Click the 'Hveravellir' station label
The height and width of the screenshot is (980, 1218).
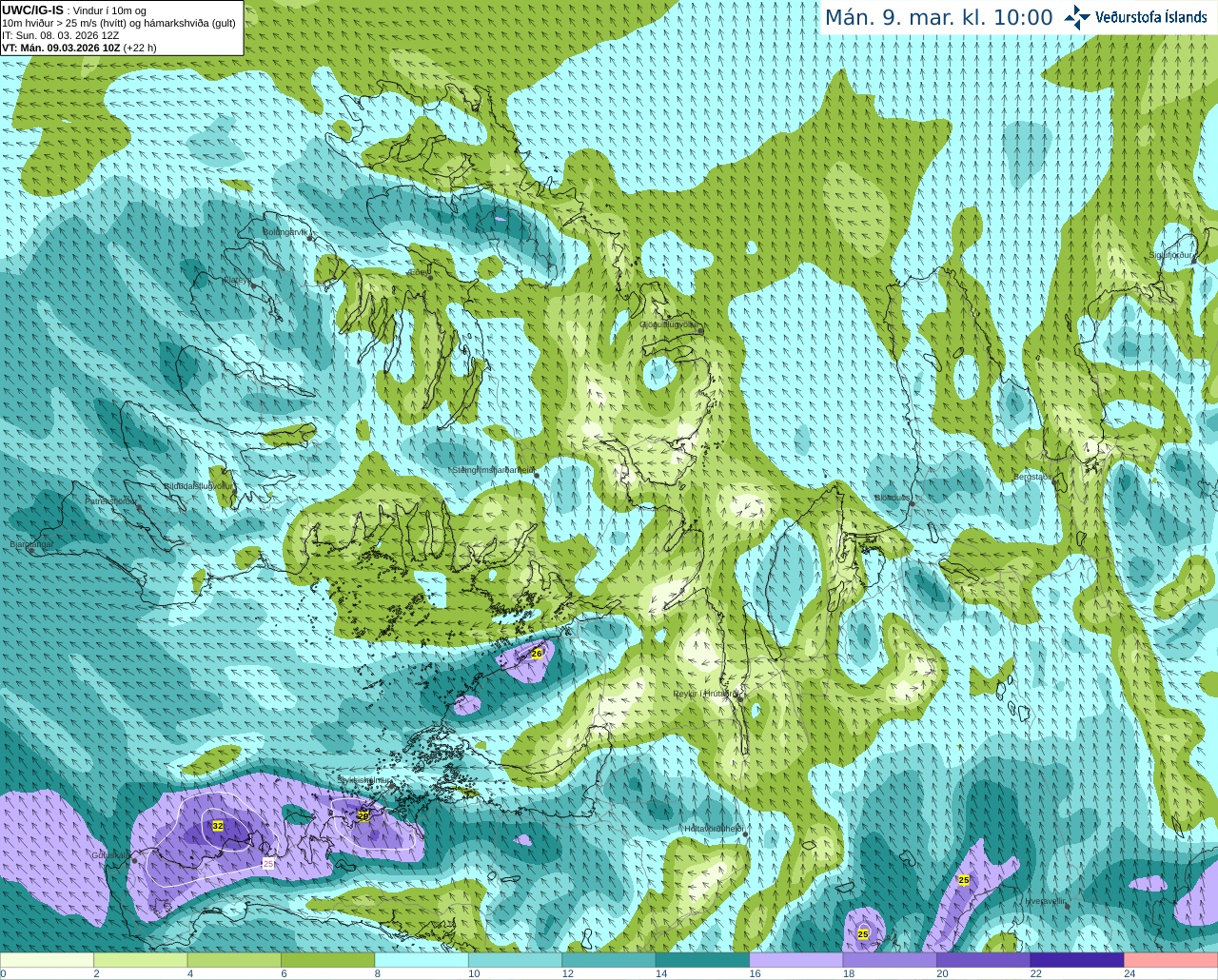(x=1045, y=900)
